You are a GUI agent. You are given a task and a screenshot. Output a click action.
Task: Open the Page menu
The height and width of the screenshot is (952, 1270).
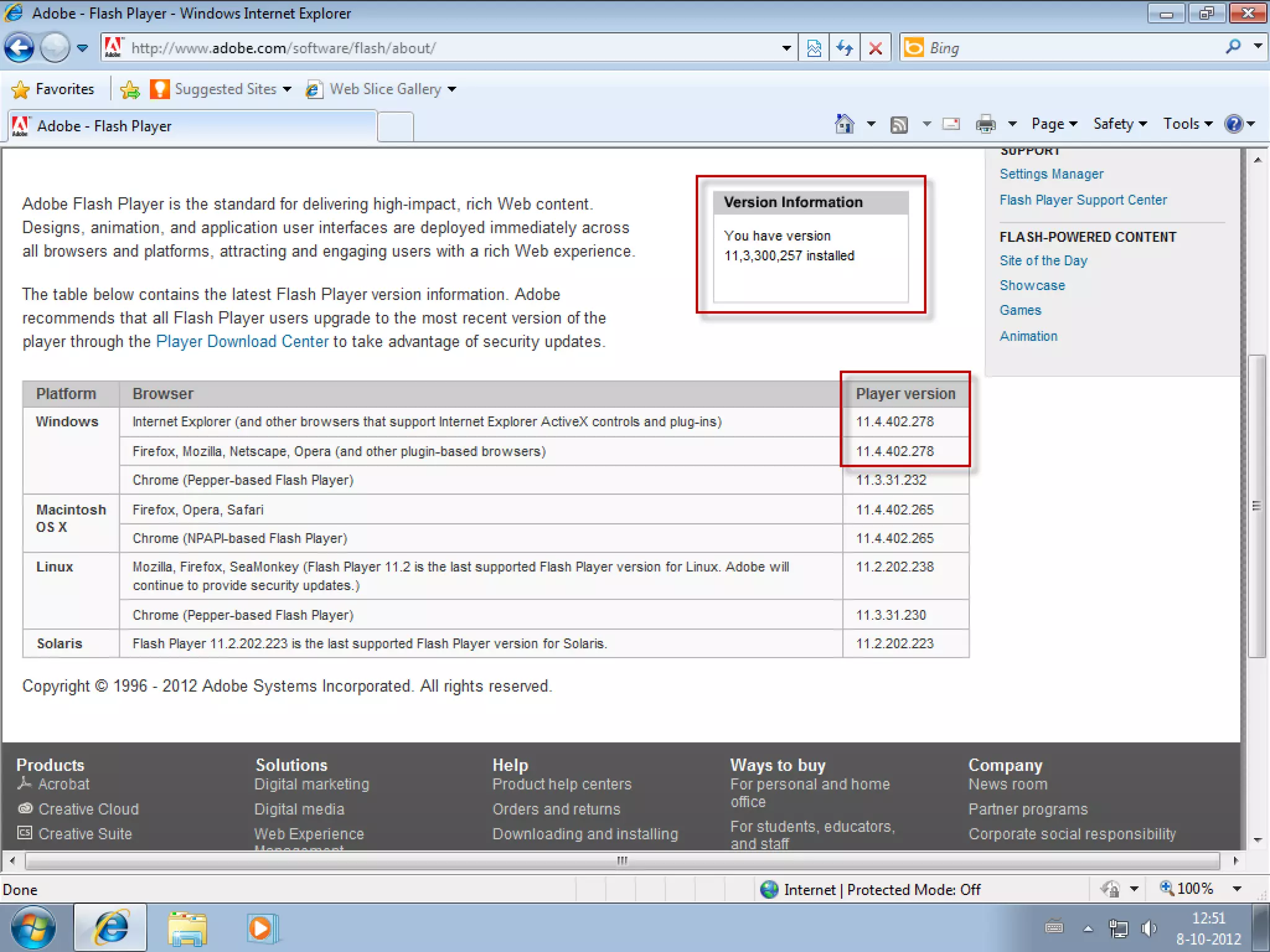[1054, 124]
